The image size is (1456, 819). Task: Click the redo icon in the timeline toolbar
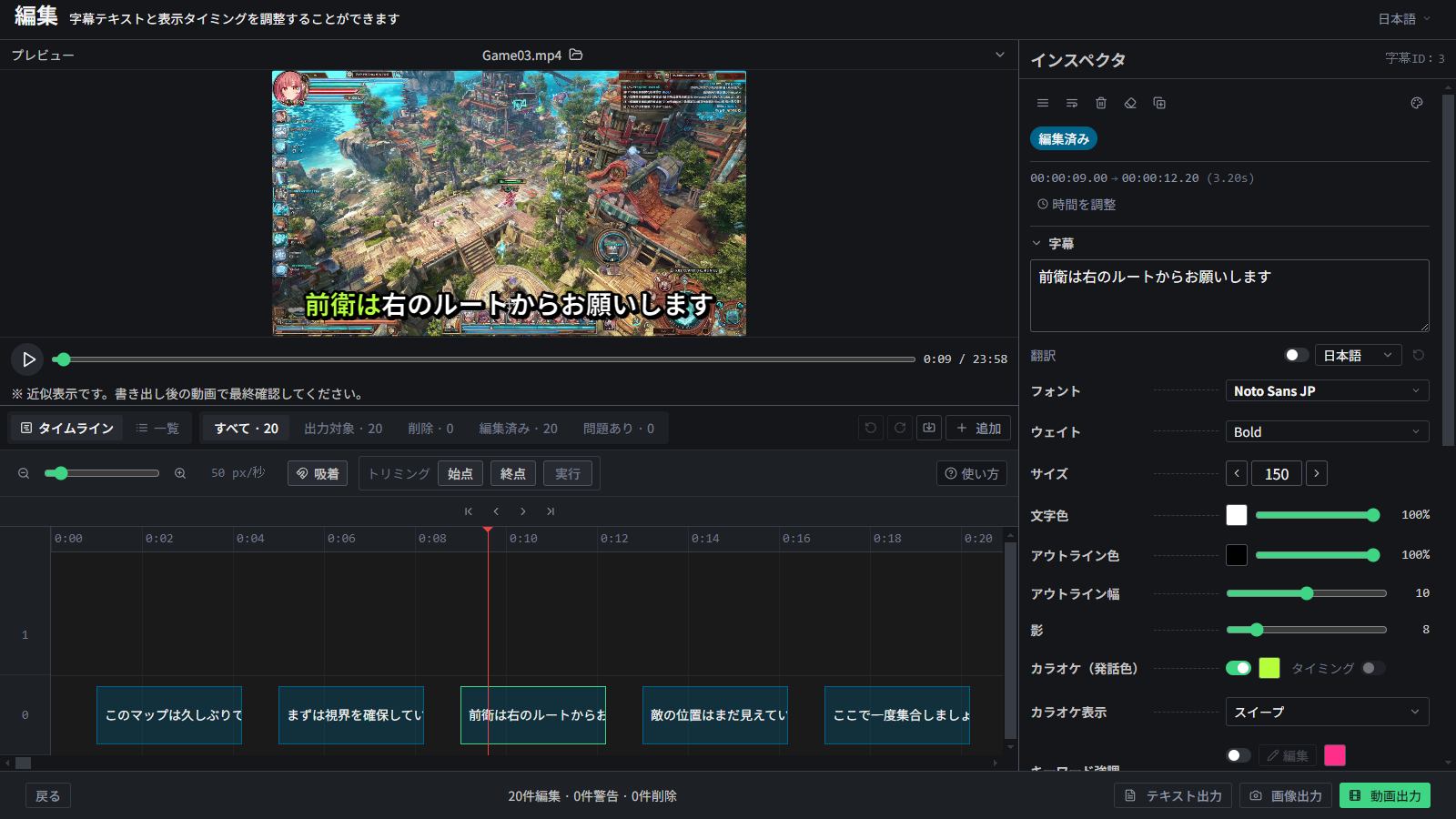[x=900, y=428]
